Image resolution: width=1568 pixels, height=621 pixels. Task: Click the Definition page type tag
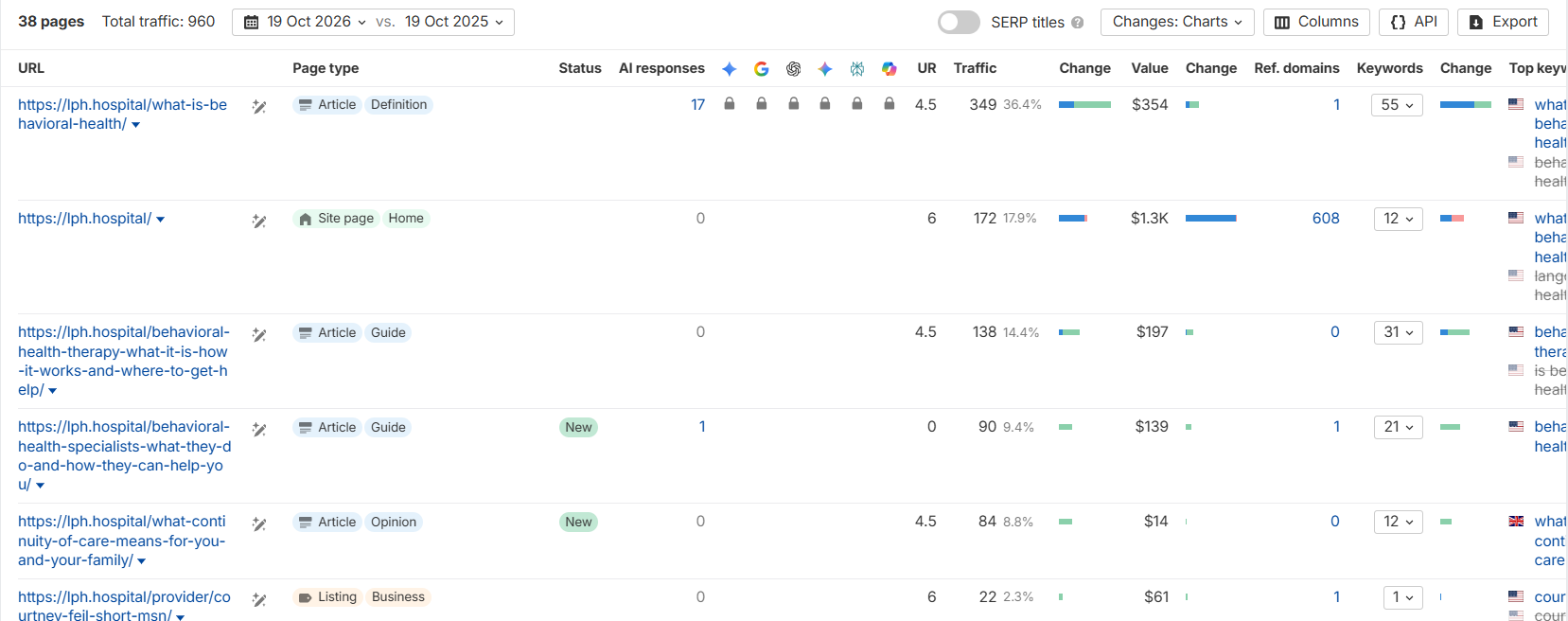point(399,104)
